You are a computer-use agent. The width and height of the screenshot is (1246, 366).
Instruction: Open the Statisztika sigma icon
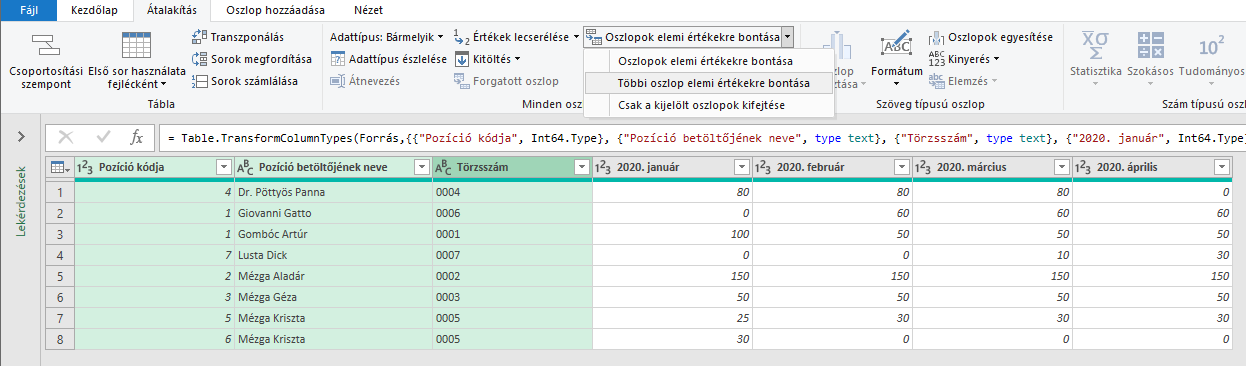coord(1096,46)
